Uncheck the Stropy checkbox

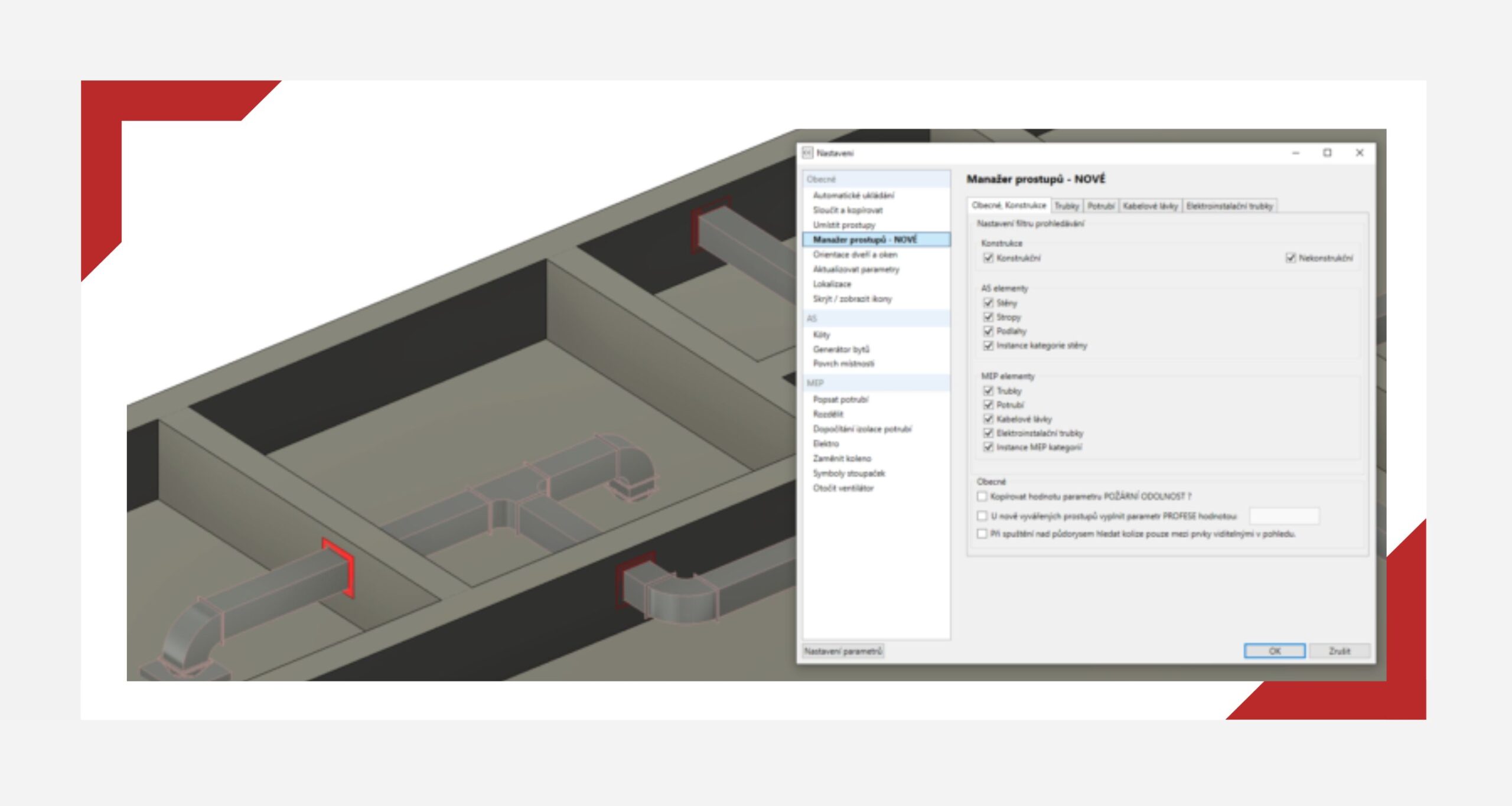(988, 317)
